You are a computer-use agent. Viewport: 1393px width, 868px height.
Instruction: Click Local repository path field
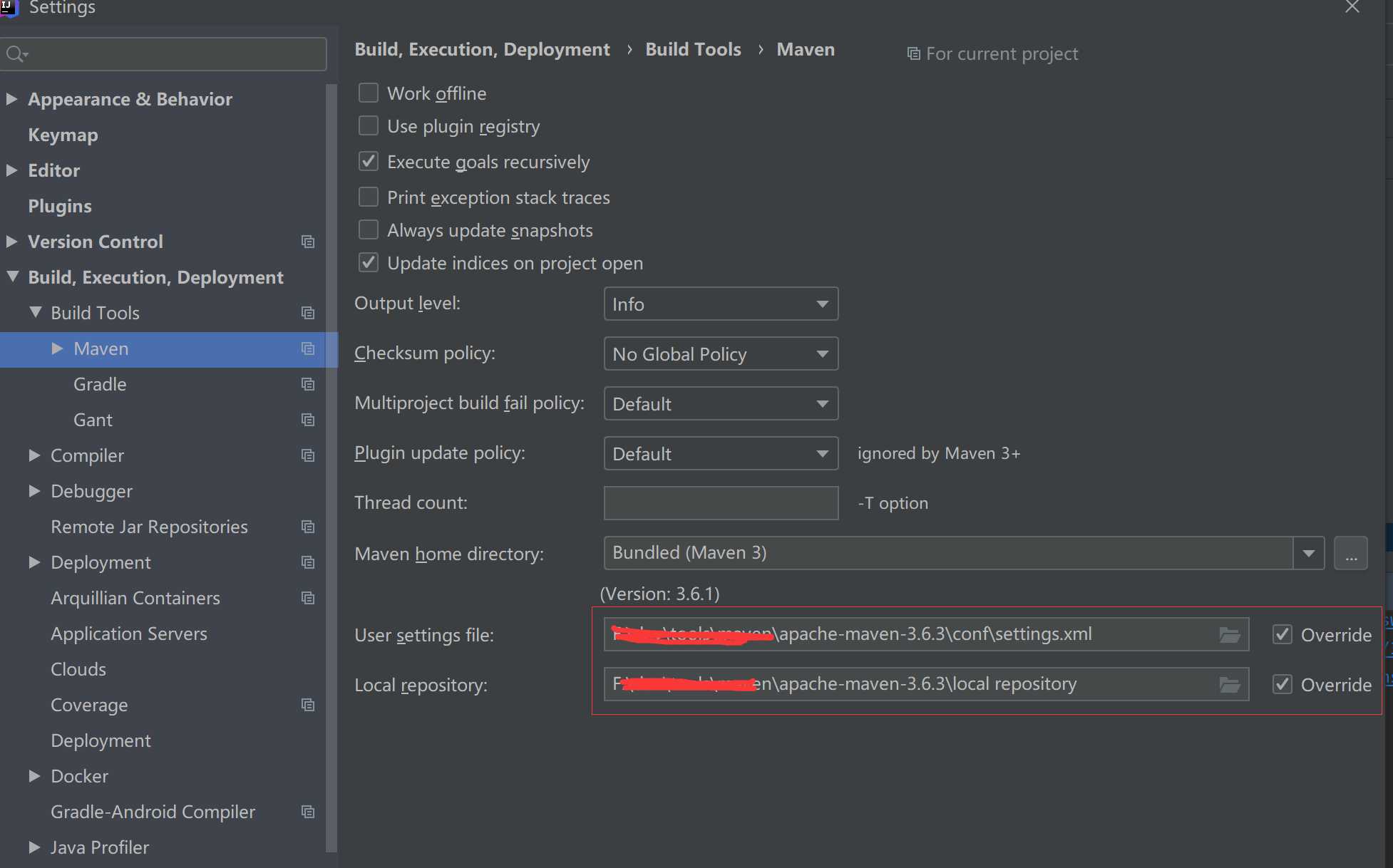pos(926,684)
